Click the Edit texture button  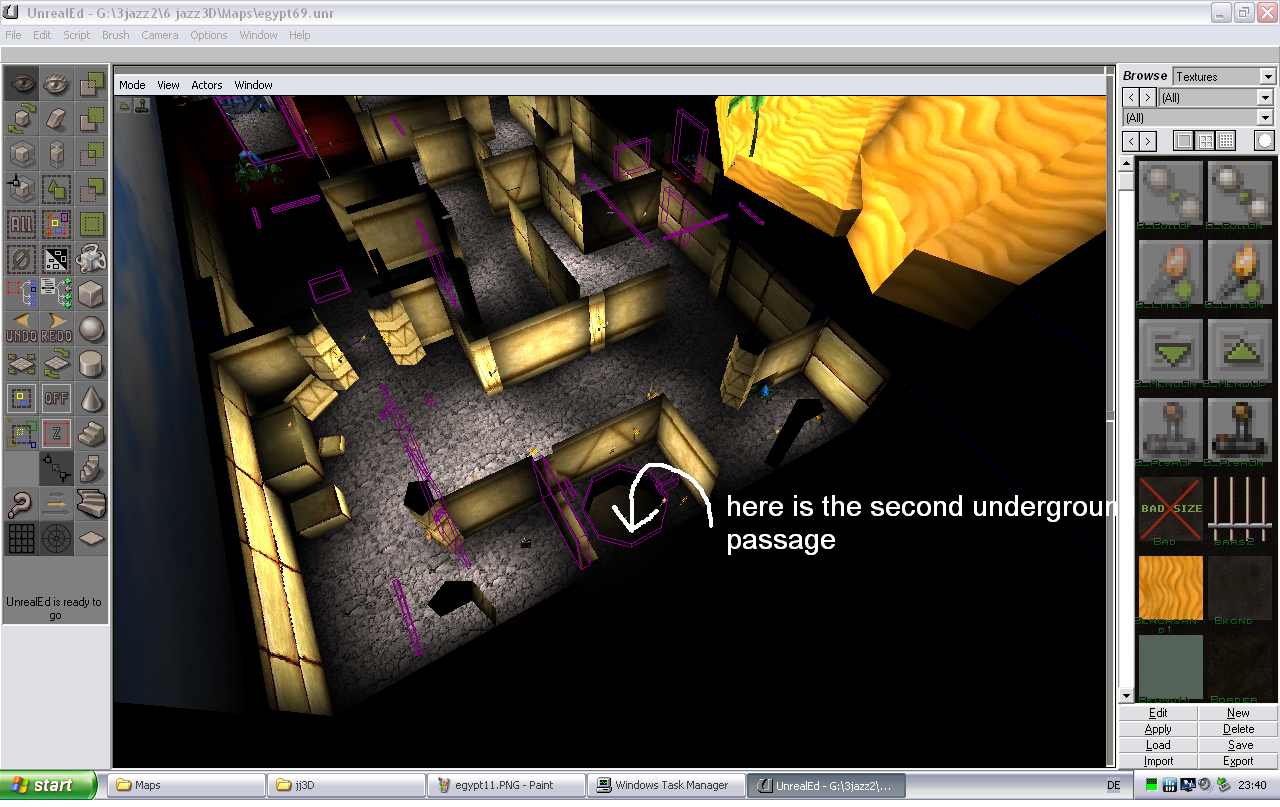click(1158, 713)
